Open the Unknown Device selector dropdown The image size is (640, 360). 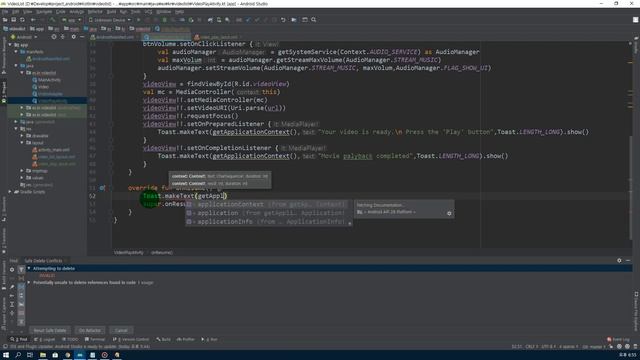click(110, 20)
